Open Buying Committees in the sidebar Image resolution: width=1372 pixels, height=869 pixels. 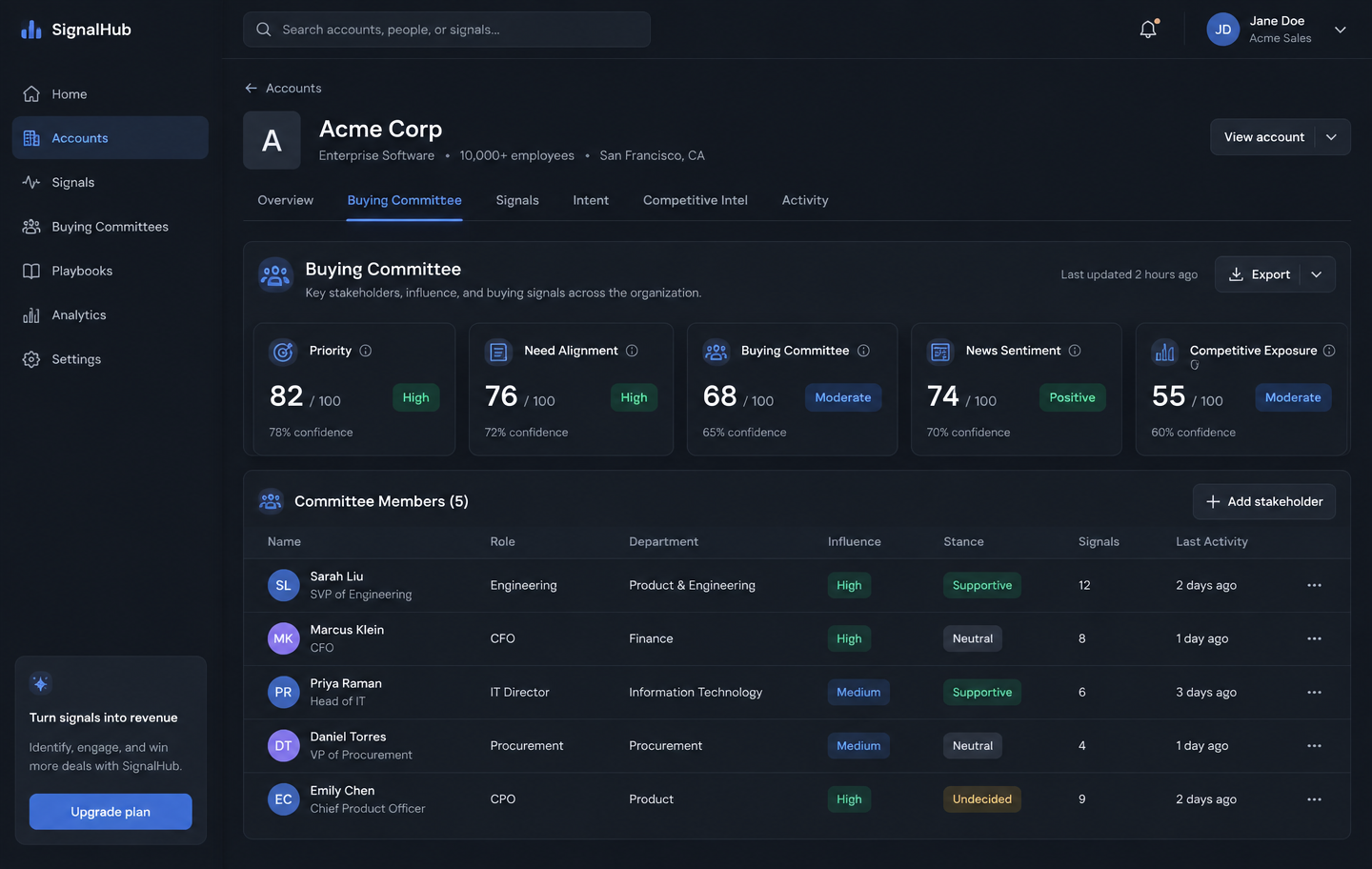coord(111,227)
